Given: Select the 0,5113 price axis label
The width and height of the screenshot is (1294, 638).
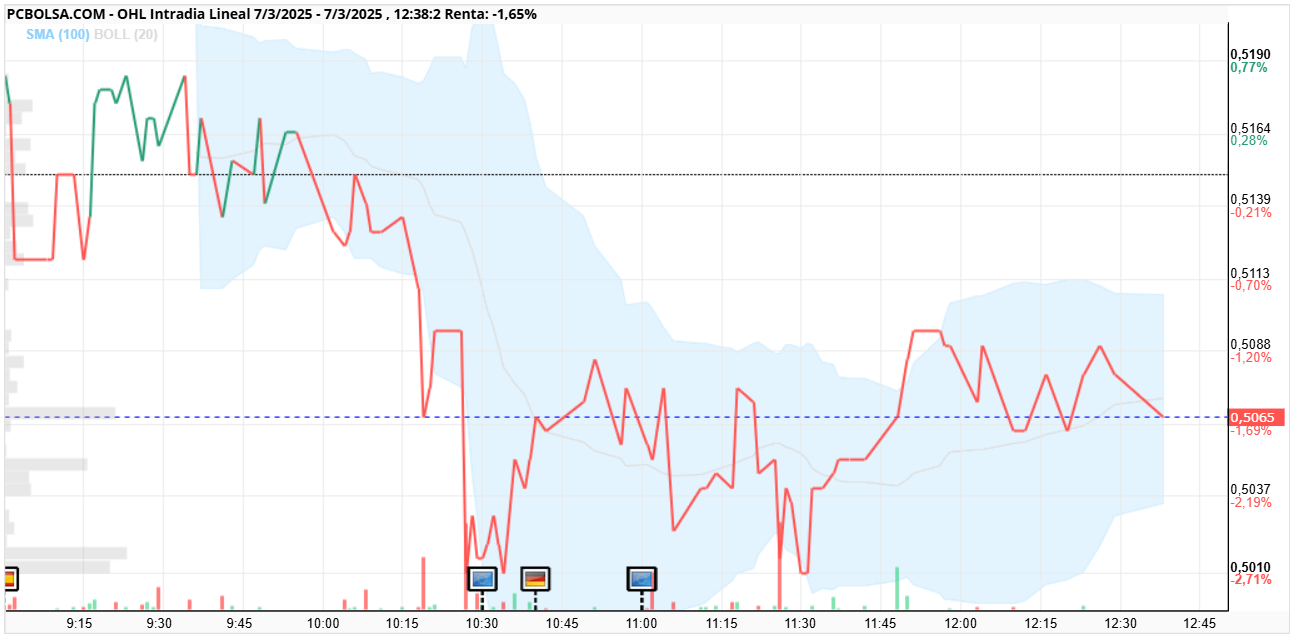Looking at the screenshot, I should click(x=1250, y=273).
